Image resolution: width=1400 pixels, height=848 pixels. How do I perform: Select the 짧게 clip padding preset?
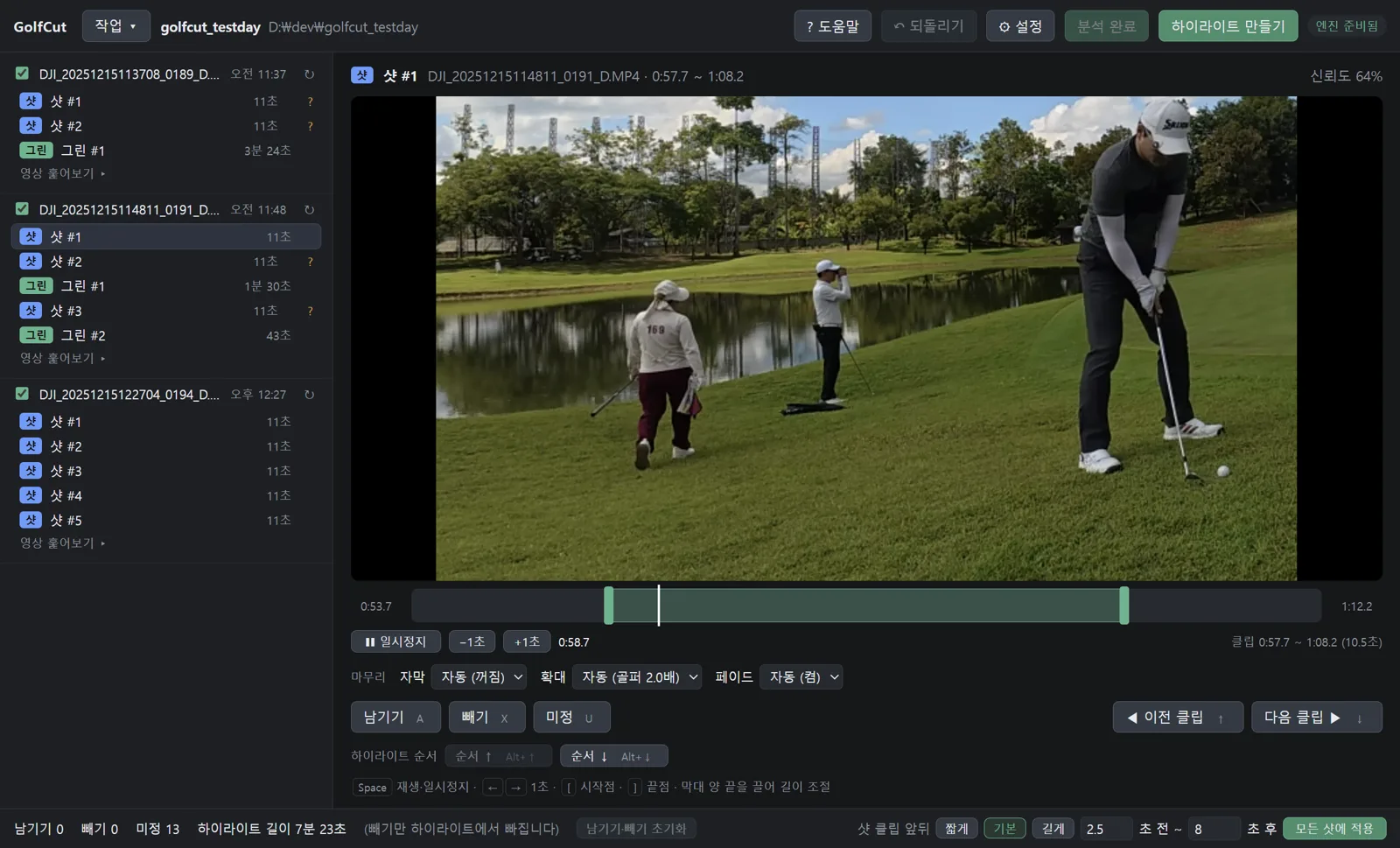[x=956, y=828]
